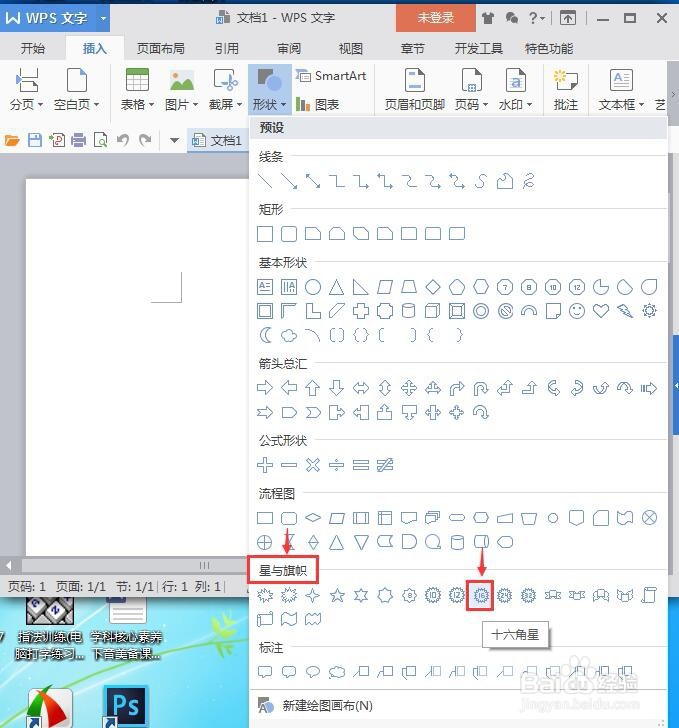The height and width of the screenshot is (728, 679).
Task: Select the rounded rectangle shape
Action: [289, 234]
